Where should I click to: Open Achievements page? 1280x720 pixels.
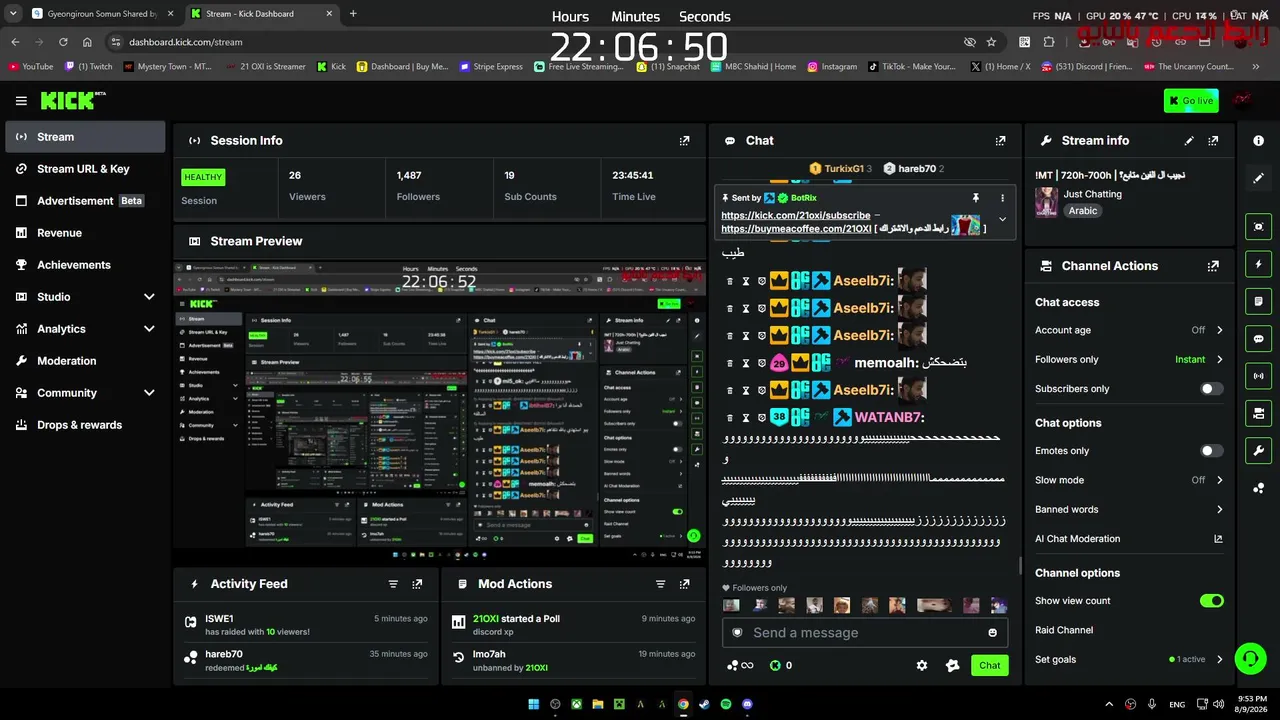coord(85,265)
